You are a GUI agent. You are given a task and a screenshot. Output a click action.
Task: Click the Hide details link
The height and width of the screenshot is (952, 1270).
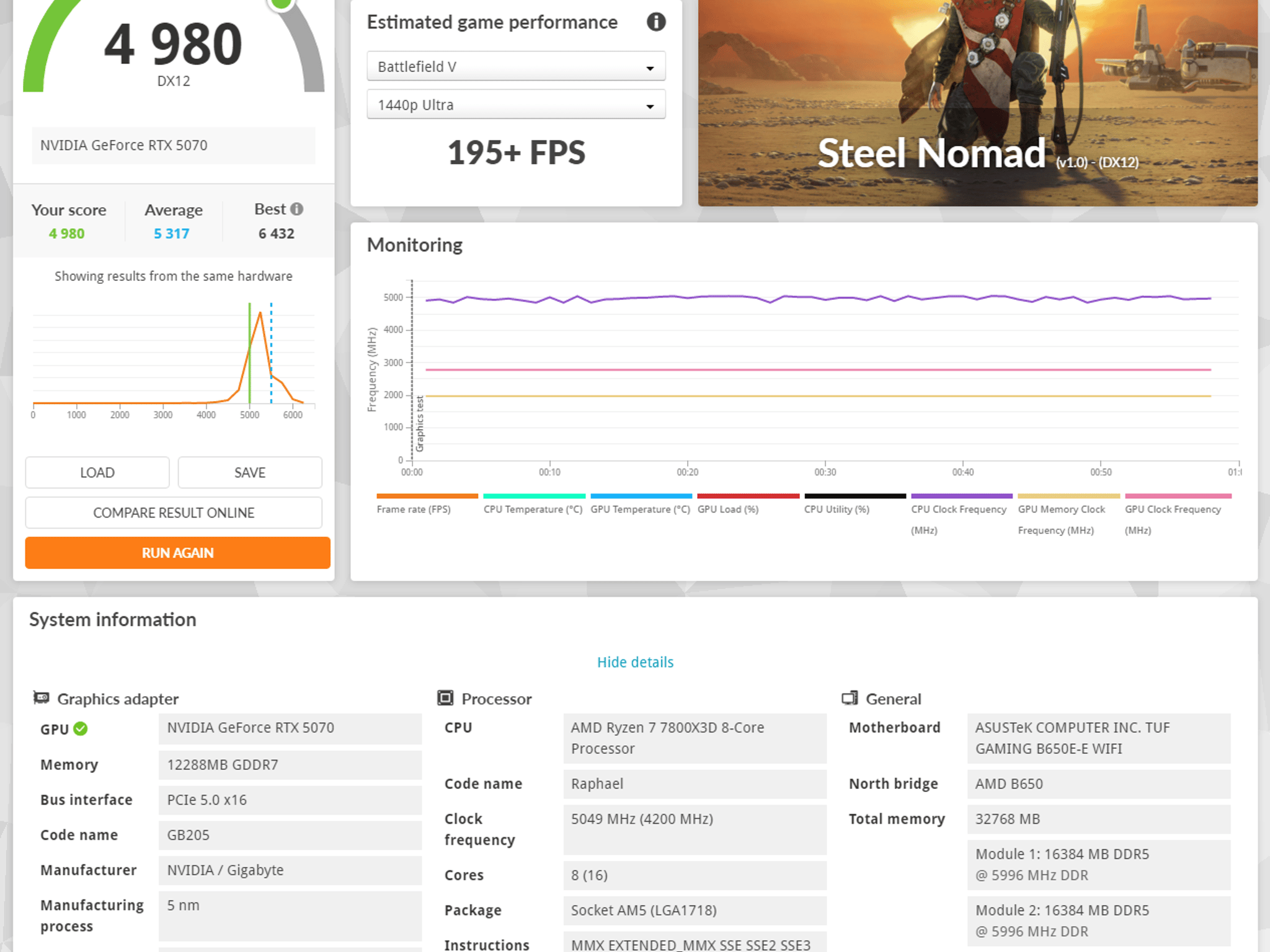point(635,663)
